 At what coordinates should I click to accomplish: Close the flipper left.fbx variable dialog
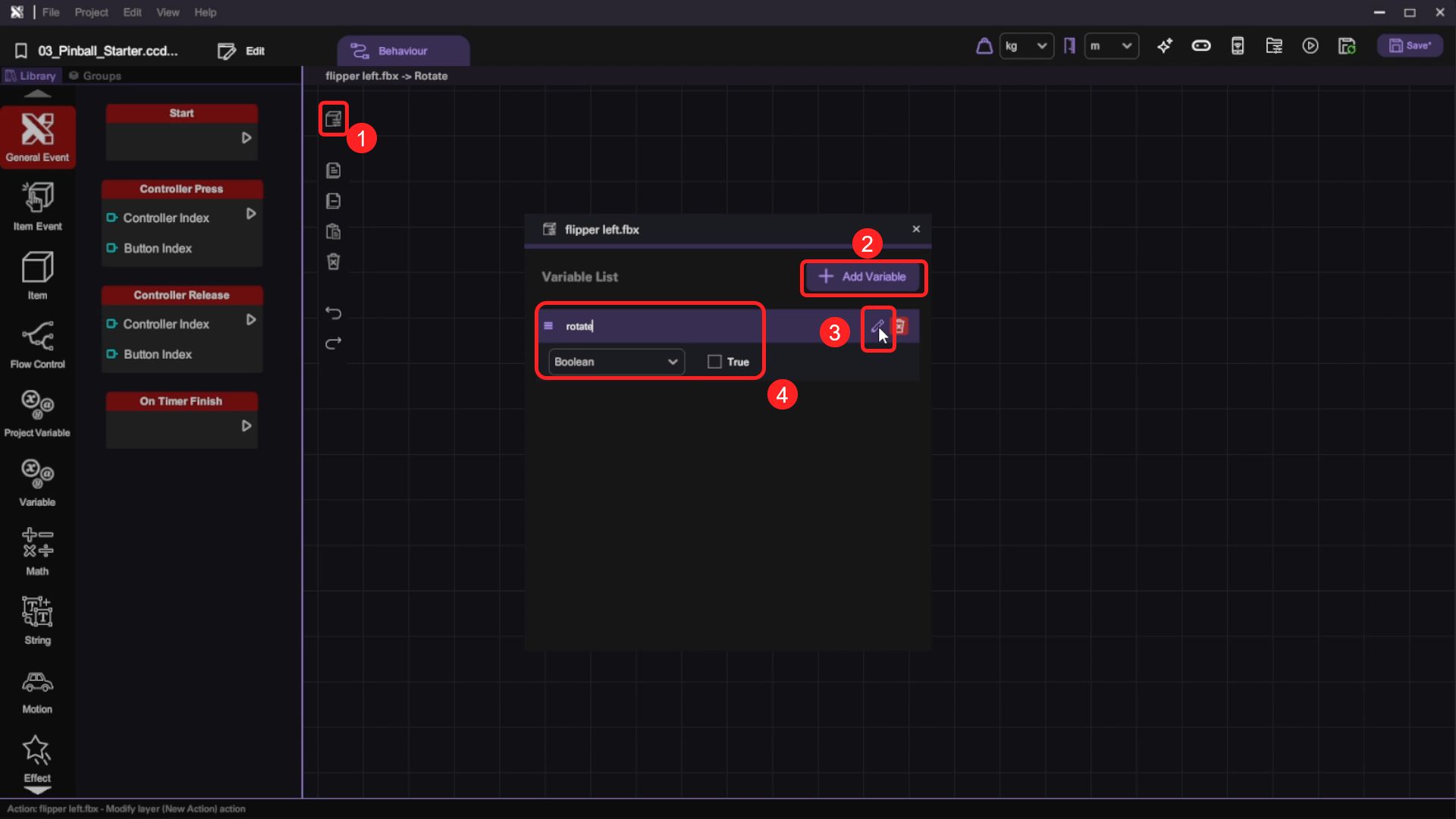[x=916, y=229]
